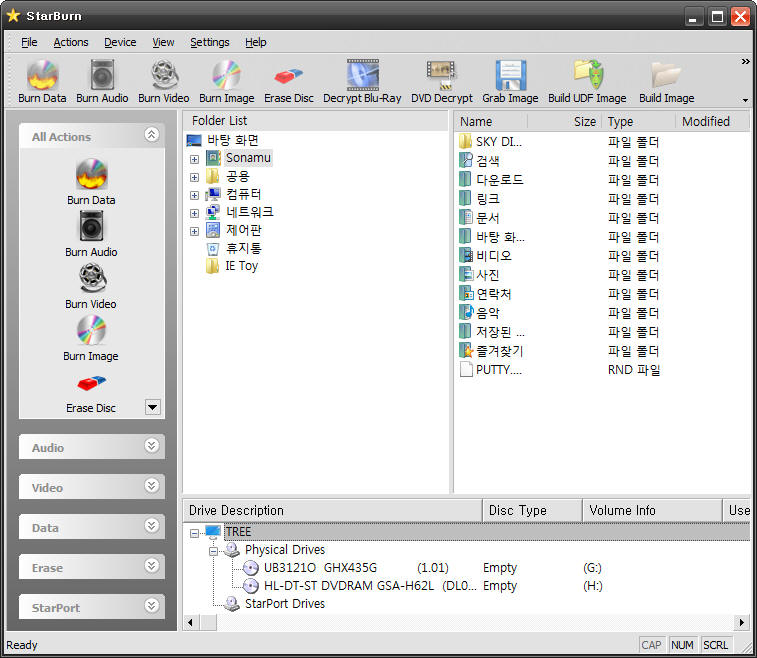Collapse the TREE root node
Image resolution: width=757 pixels, height=658 pixels.
194,533
